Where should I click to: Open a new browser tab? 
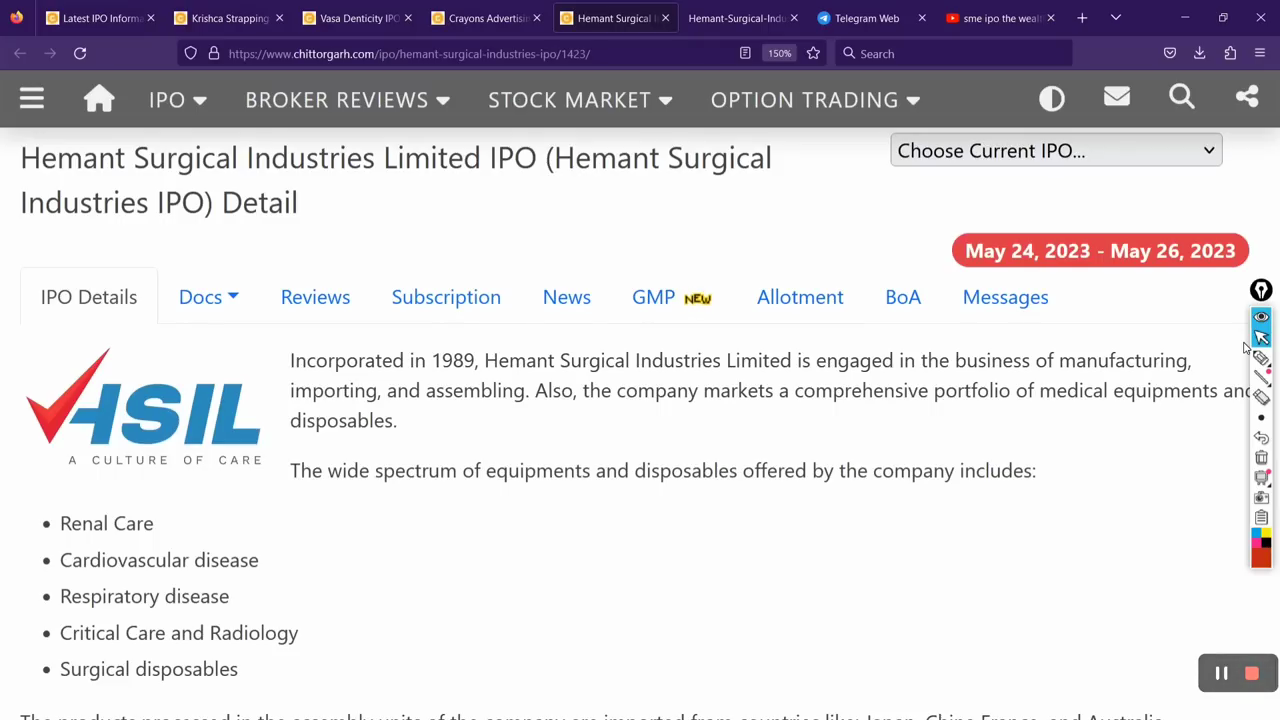1082,18
